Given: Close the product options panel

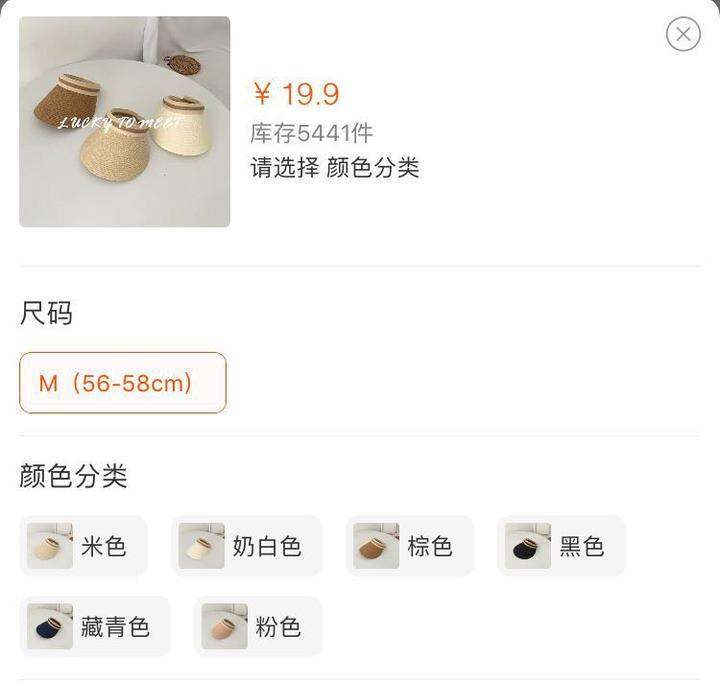Looking at the screenshot, I should tap(683, 34).
